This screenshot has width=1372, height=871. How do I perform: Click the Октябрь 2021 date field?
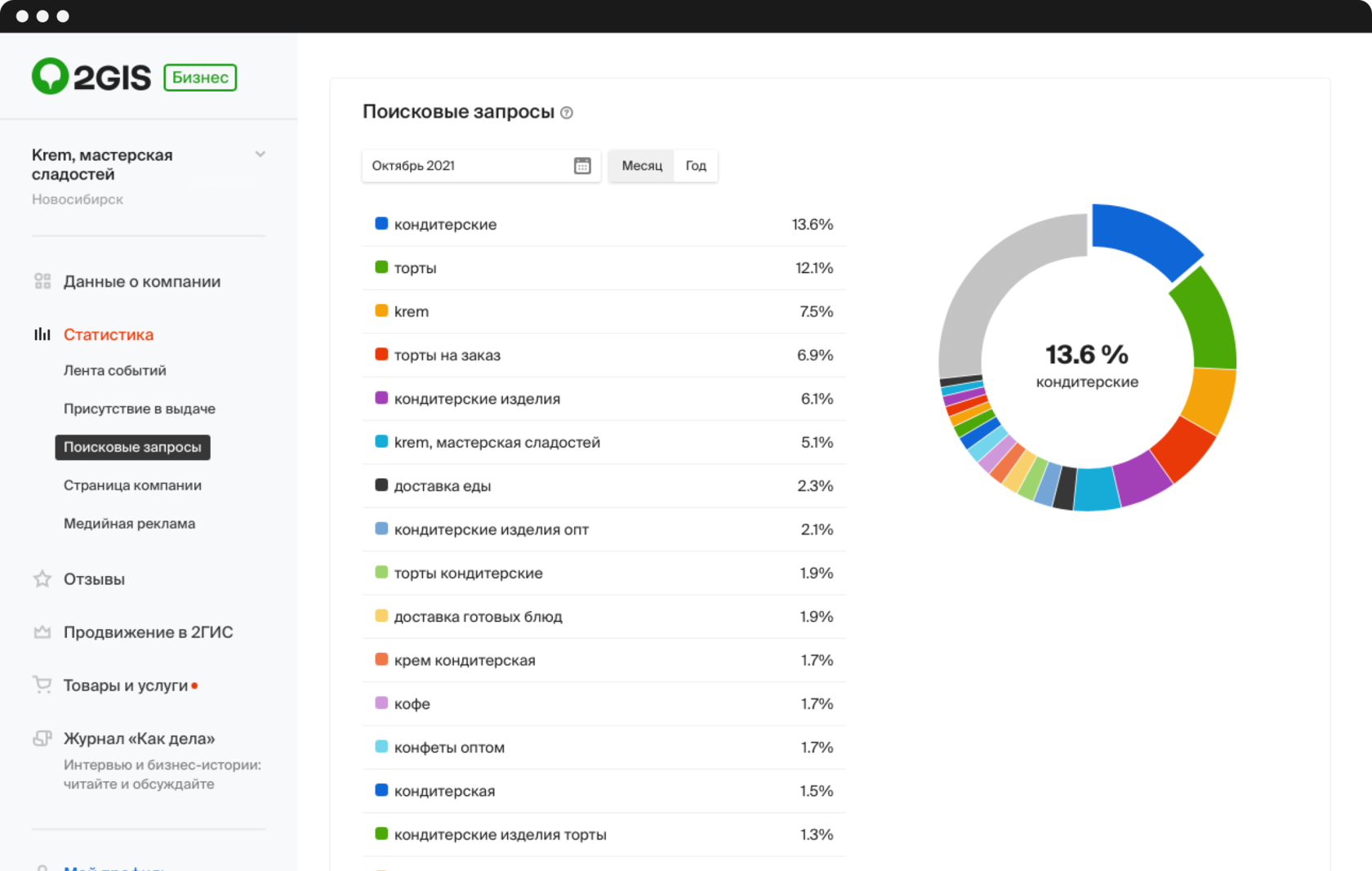click(x=481, y=166)
